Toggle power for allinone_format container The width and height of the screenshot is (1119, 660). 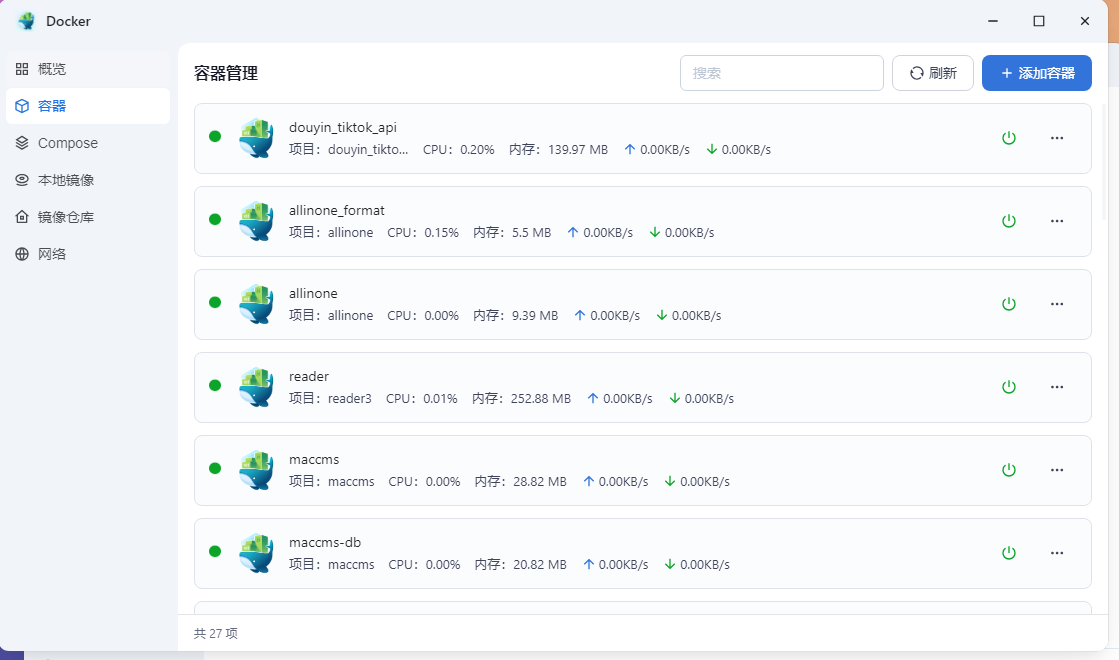pyautogui.click(x=1008, y=221)
